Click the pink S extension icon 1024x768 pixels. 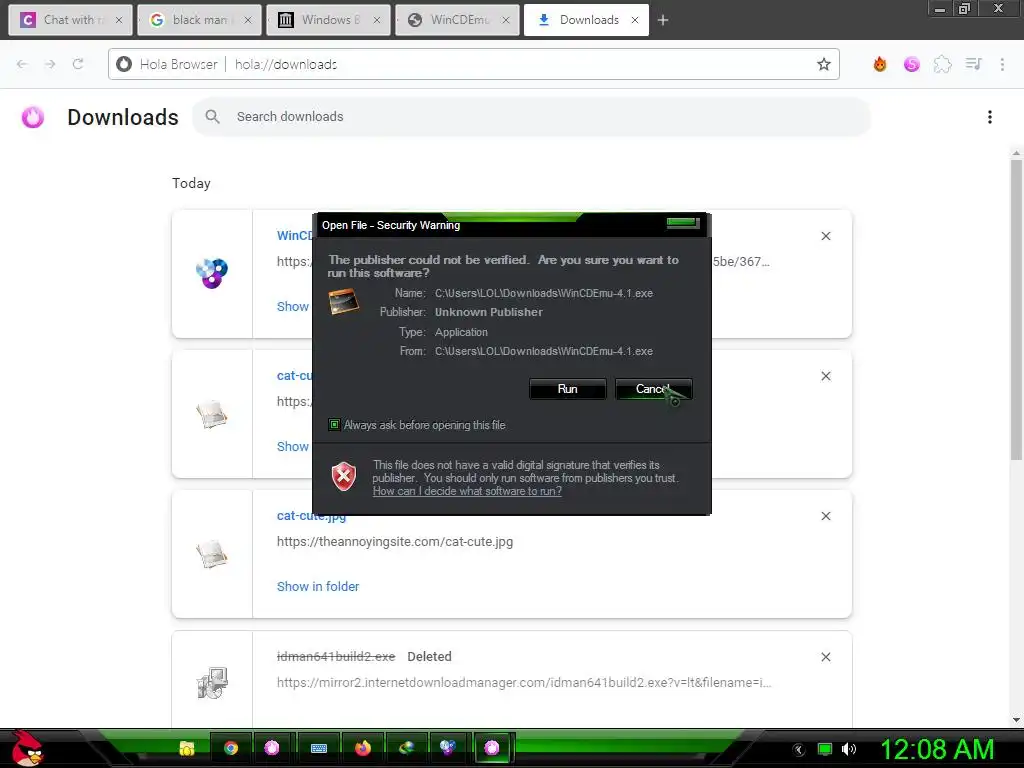912,64
